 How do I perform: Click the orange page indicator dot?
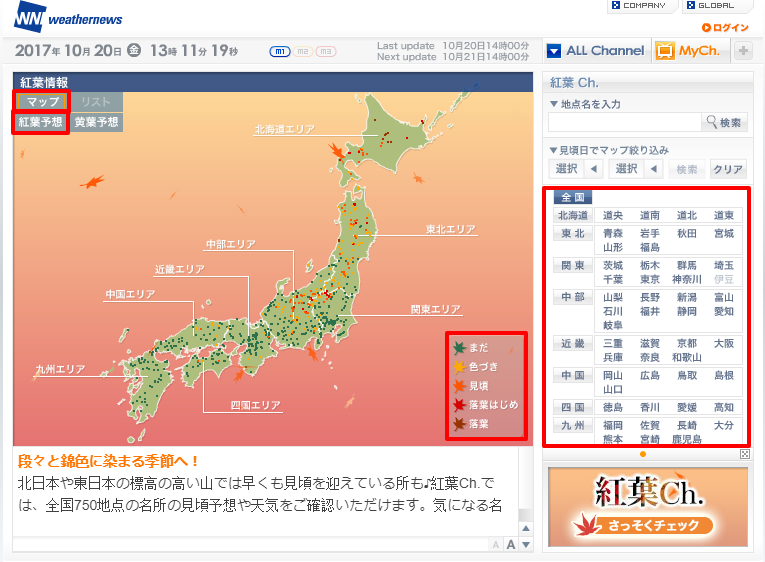pyautogui.click(x=643, y=454)
